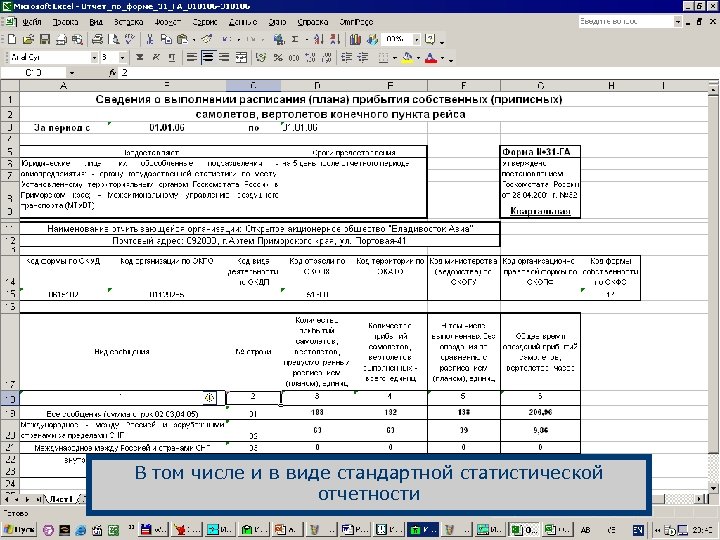Open the Font size dropdown

pyautogui.click(x=123, y=57)
